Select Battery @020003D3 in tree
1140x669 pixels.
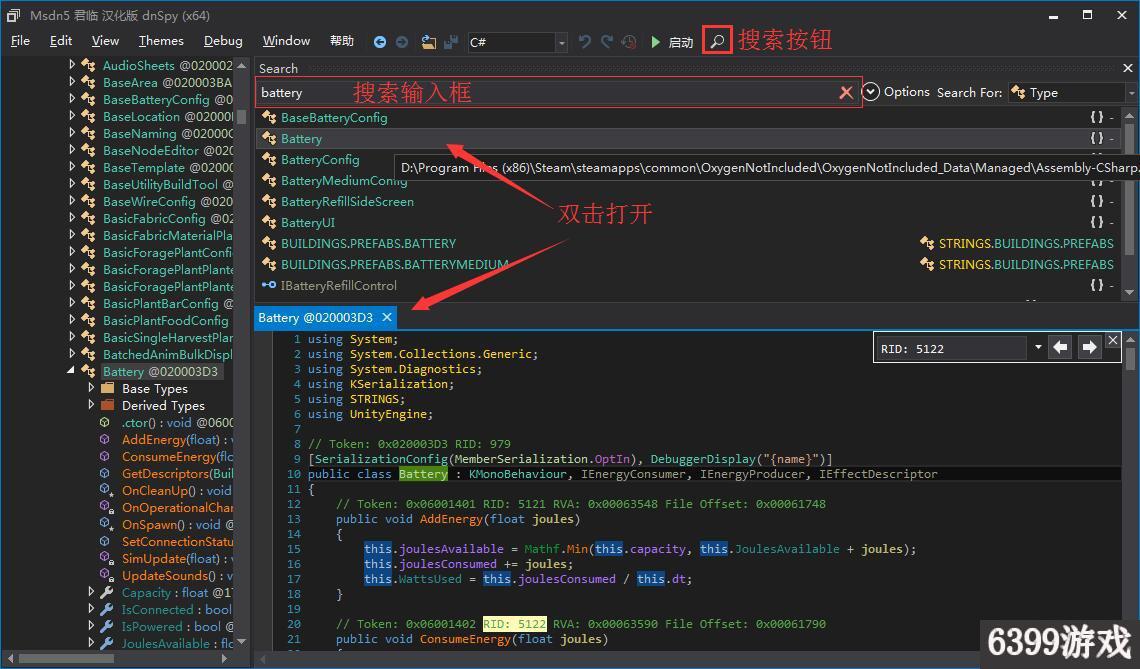coord(160,372)
